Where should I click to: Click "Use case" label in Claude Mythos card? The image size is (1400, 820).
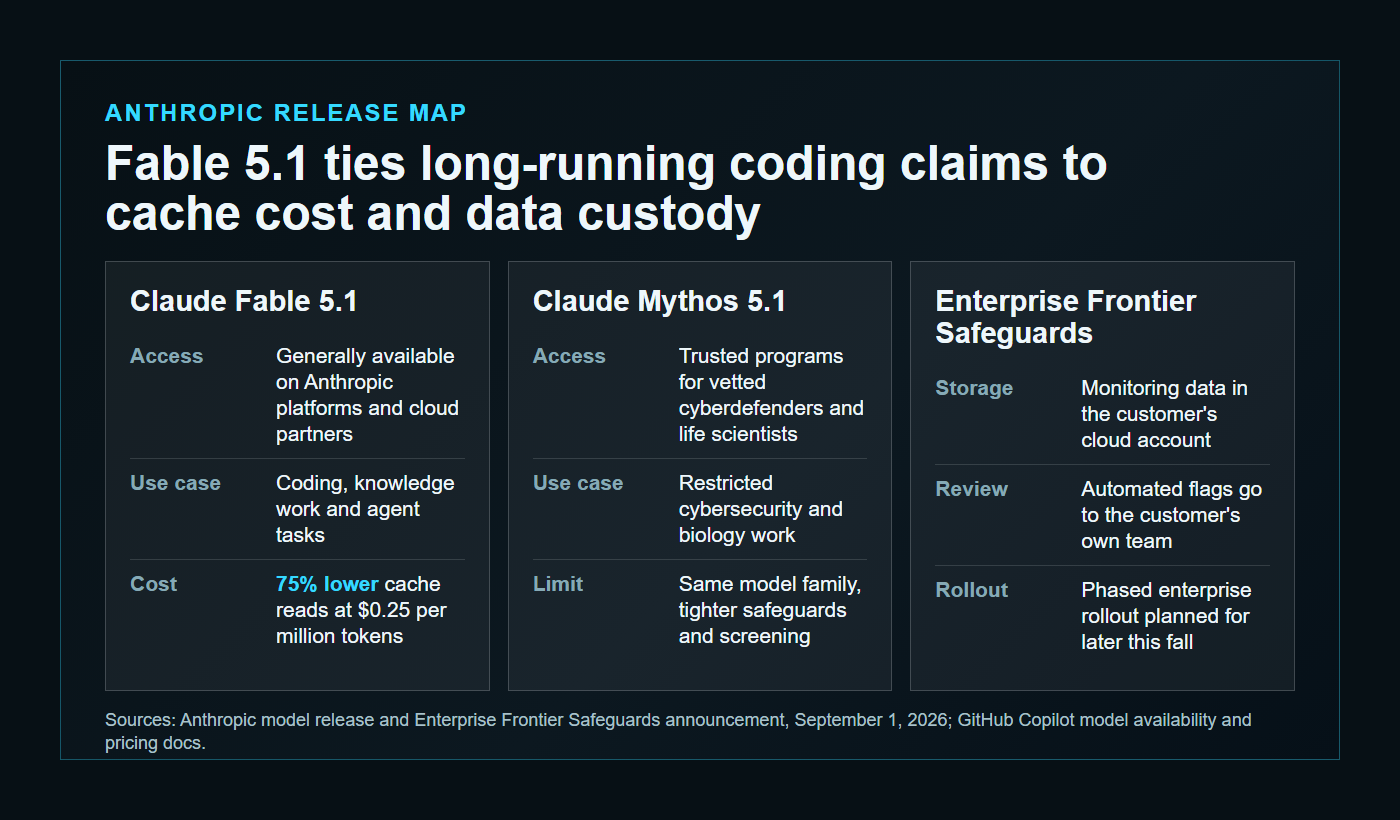(x=578, y=483)
